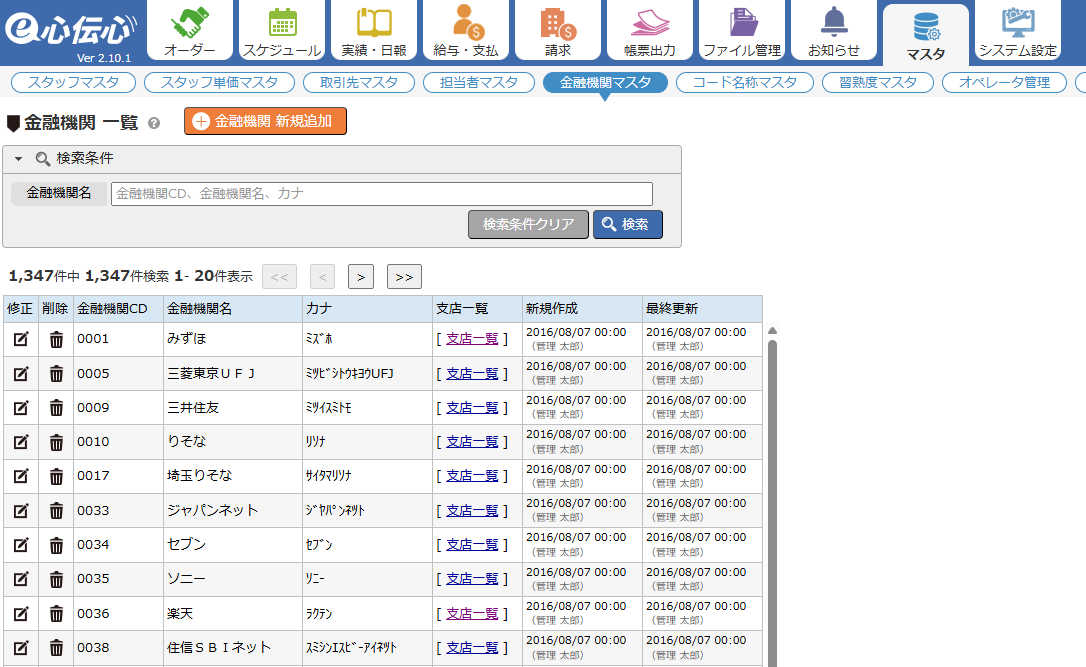1086x667 pixels.
Task: Click 金融機関 新規追加 button
Action: tap(265, 121)
